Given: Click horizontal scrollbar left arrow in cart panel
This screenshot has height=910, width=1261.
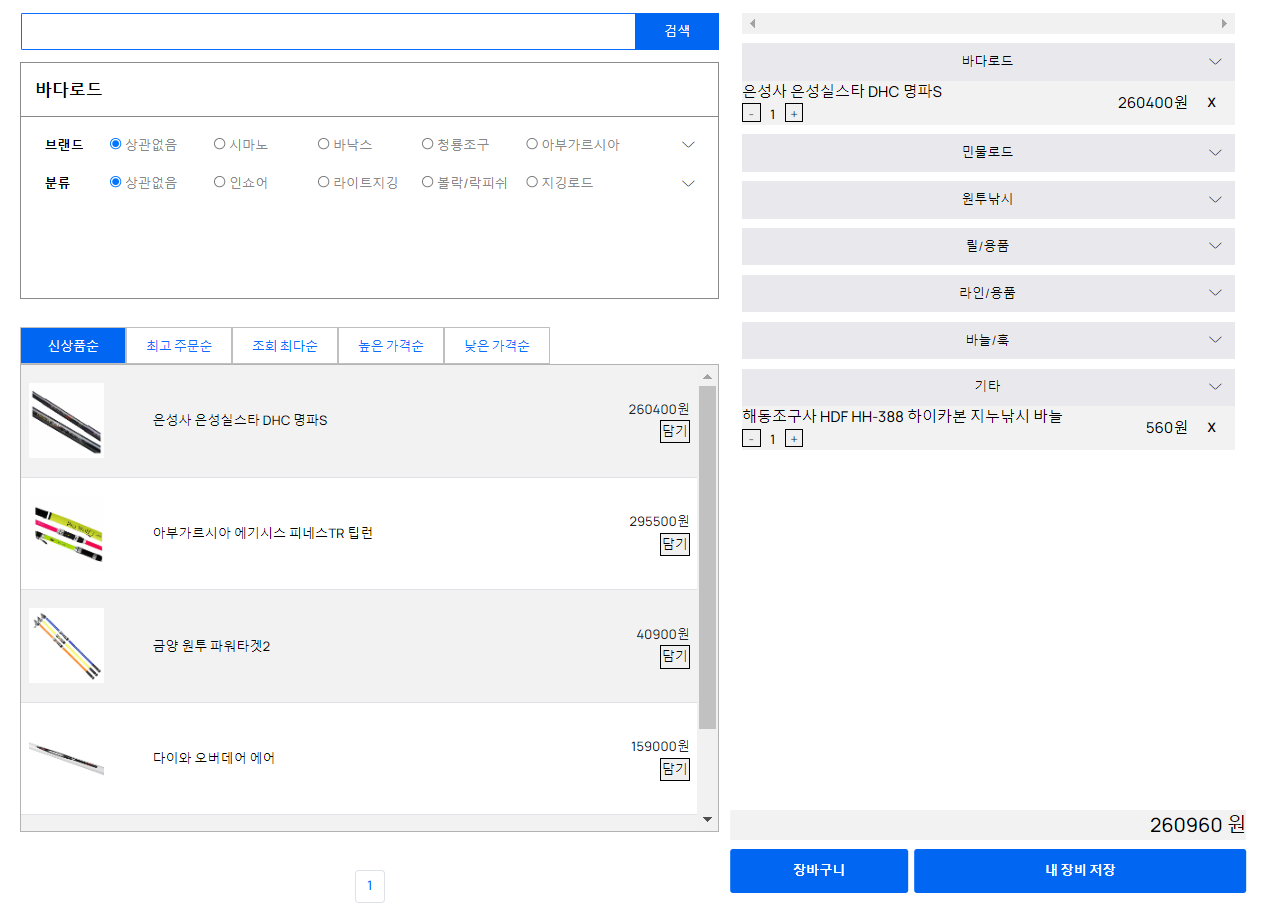Looking at the screenshot, I should (752, 23).
